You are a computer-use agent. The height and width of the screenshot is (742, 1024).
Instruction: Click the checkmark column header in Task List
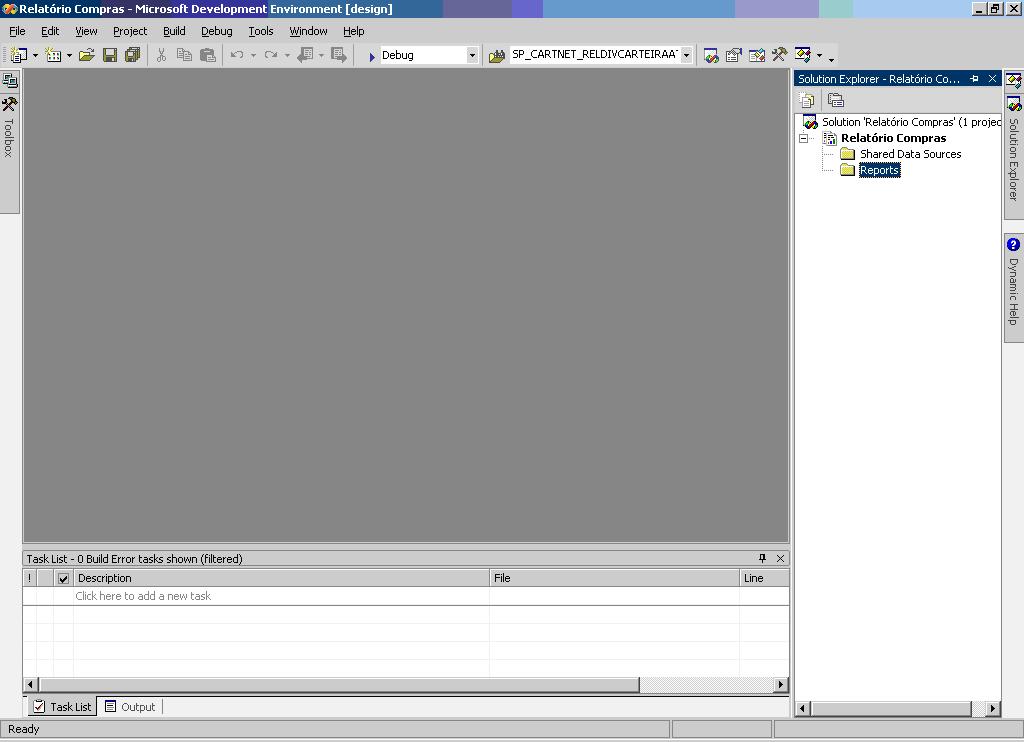63,578
